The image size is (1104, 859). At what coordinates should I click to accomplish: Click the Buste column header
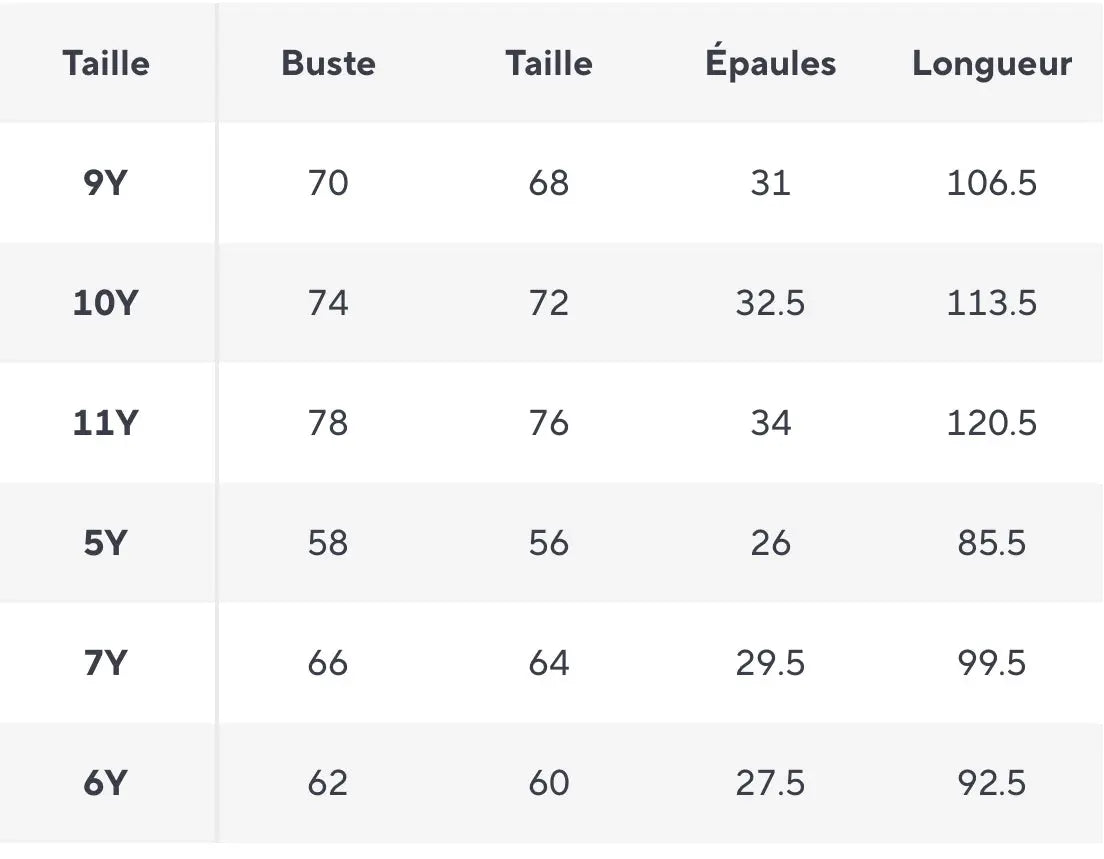328,63
